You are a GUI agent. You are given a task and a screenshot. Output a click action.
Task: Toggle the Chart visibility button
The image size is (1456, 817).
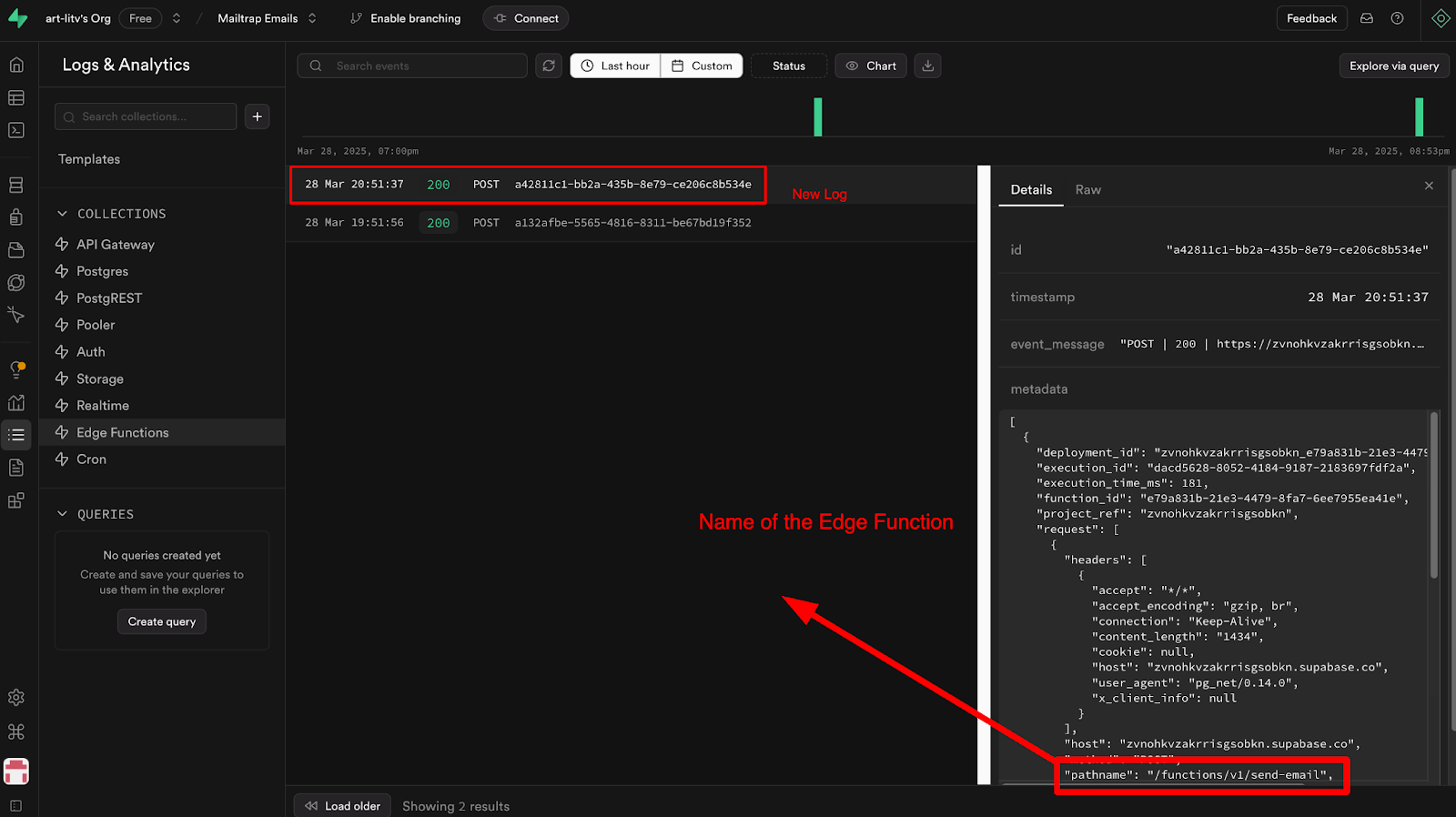point(871,66)
